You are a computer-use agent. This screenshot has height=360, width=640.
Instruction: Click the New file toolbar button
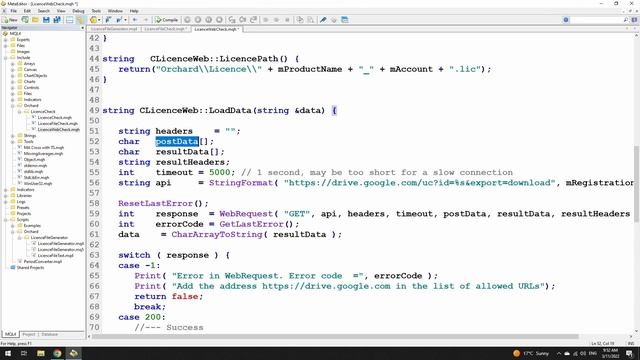click(x=9, y=20)
